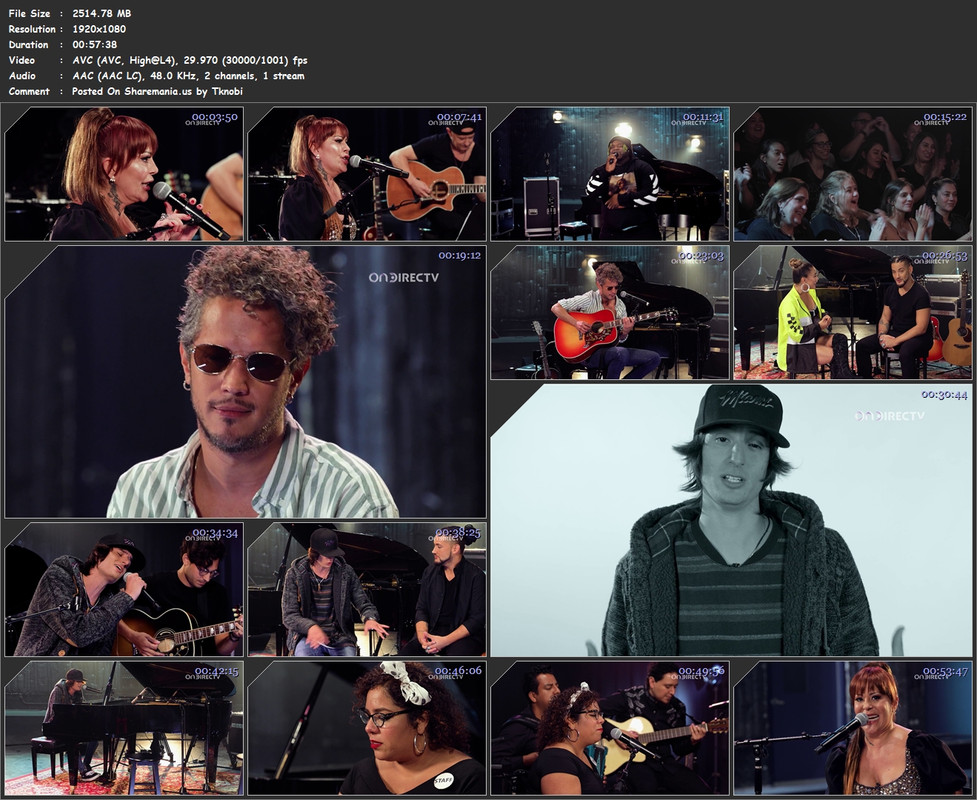This screenshot has width=977, height=800.
Task: Open the thumbnail stamped 00:53:47
Action: tap(853, 728)
